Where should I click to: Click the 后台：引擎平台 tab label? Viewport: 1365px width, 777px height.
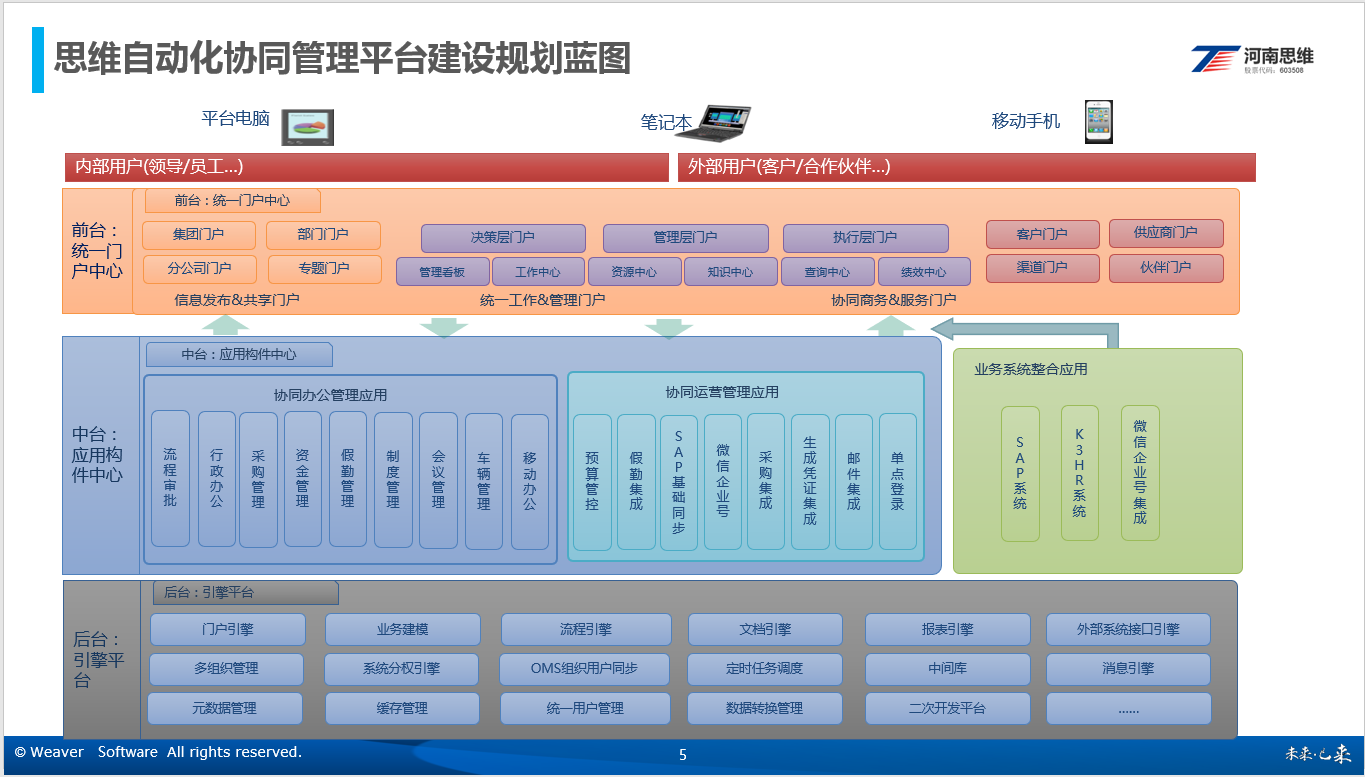245,593
